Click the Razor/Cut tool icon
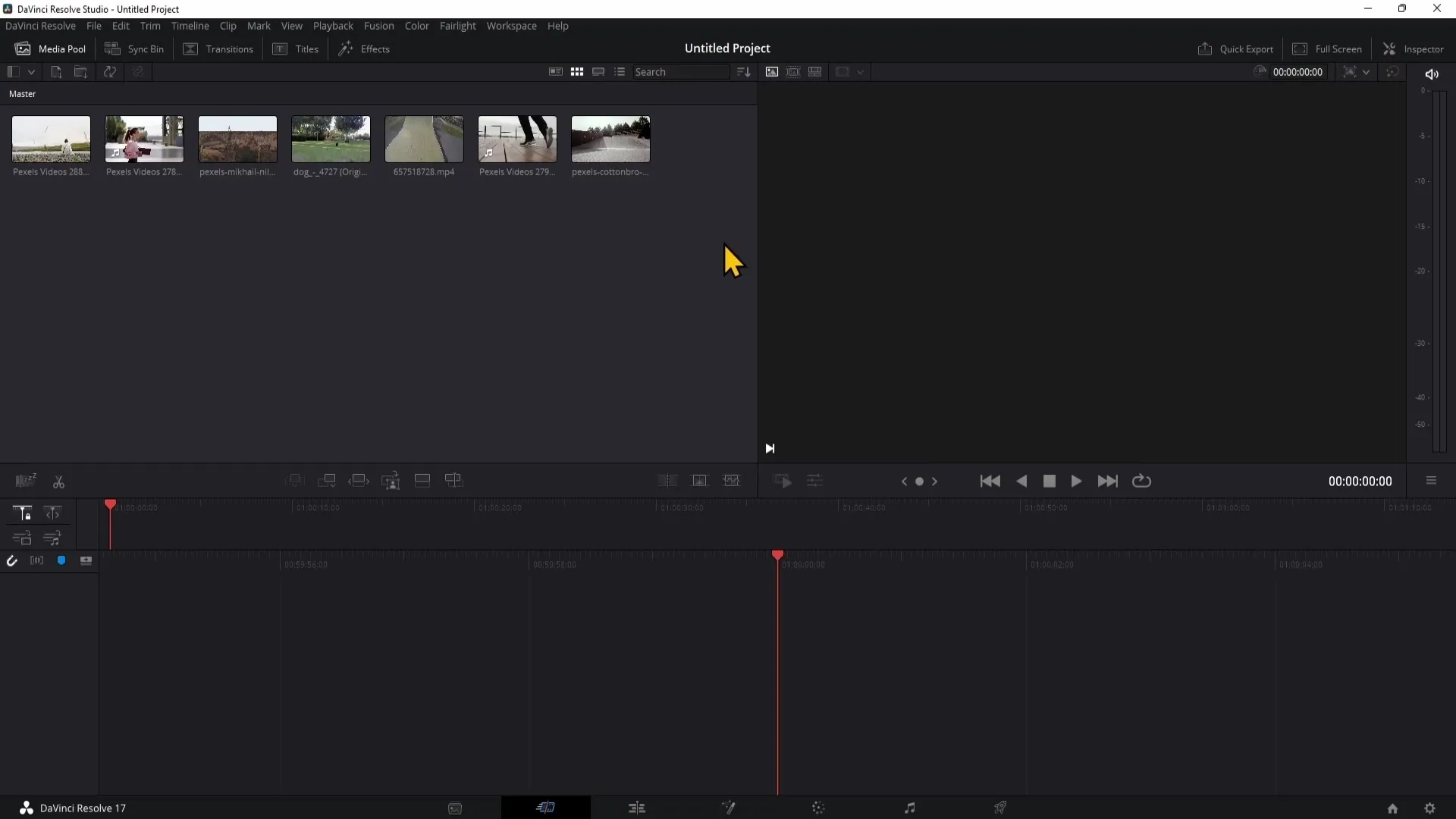Image resolution: width=1456 pixels, height=819 pixels. click(59, 481)
